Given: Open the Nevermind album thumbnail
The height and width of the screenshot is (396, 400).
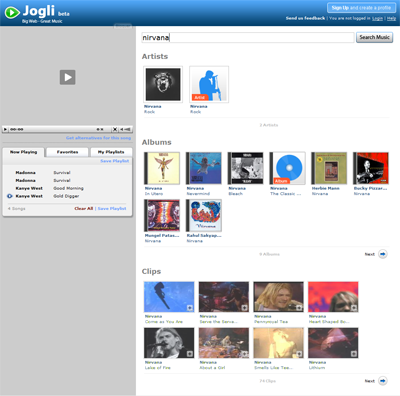Looking at the screenshot, I should [x=204, y=168].
